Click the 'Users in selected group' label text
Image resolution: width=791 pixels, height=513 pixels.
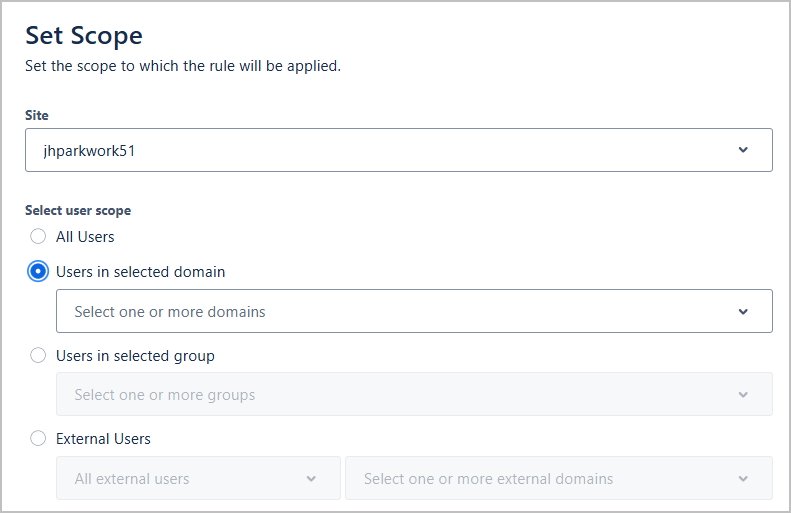tap(135, 356)
